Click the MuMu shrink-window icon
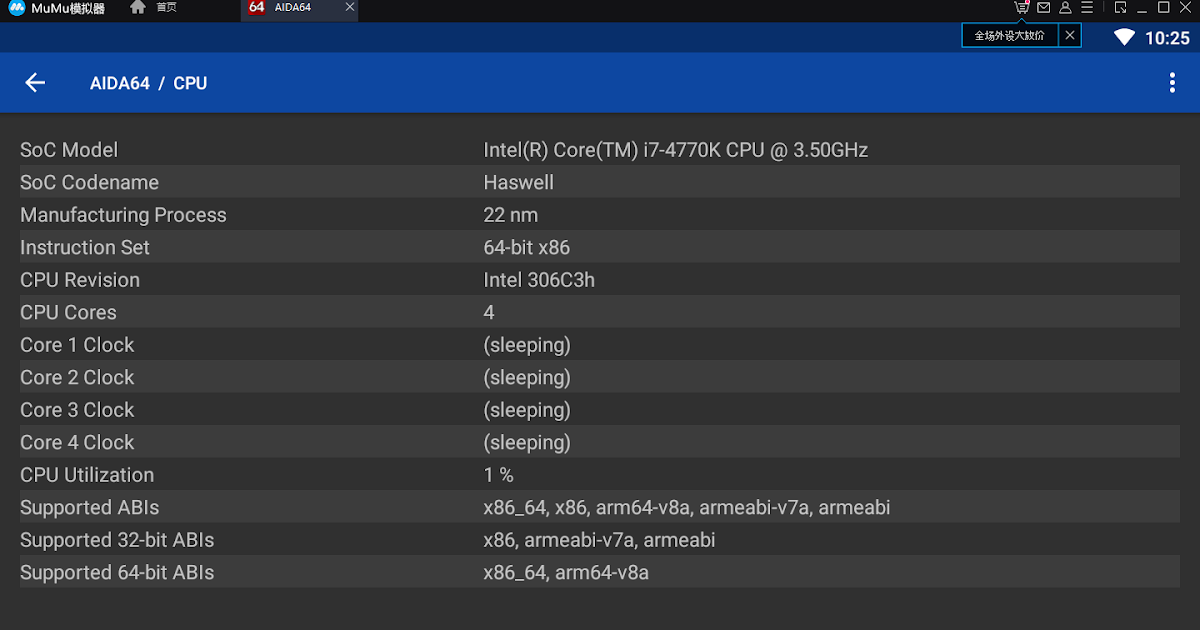 tap(1120, 8)
